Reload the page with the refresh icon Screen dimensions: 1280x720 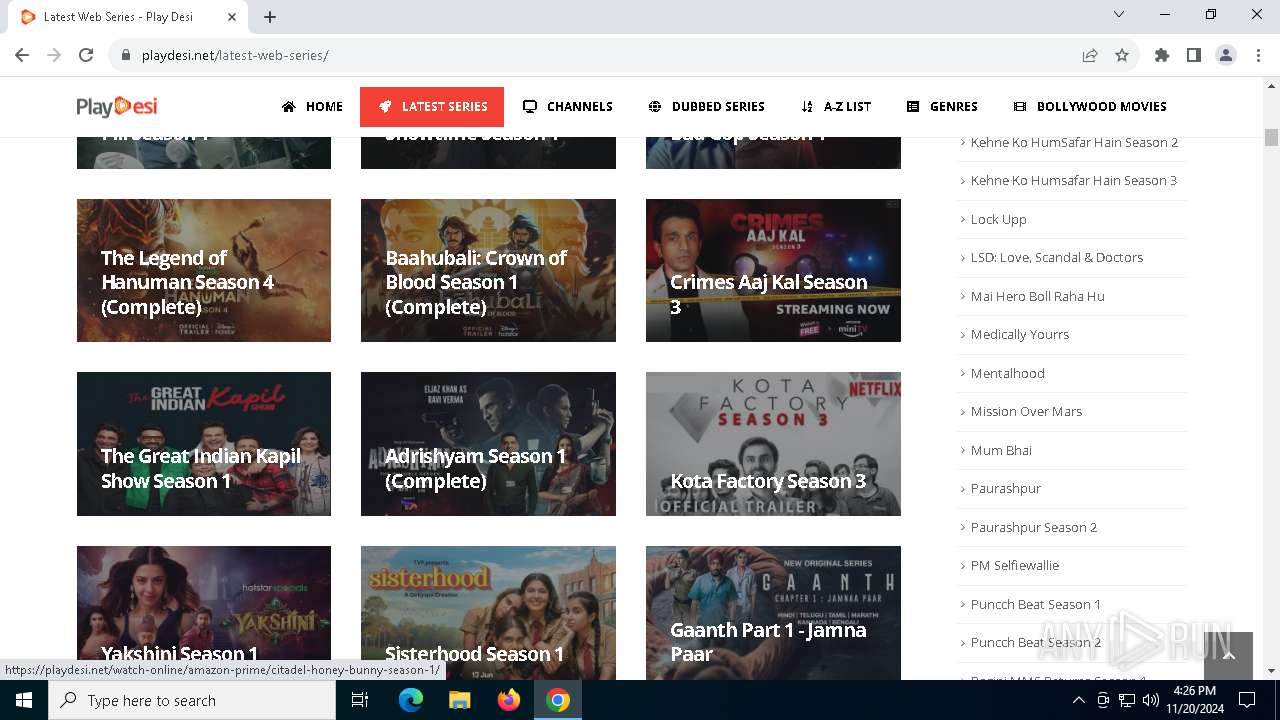[x=86, y=55]
